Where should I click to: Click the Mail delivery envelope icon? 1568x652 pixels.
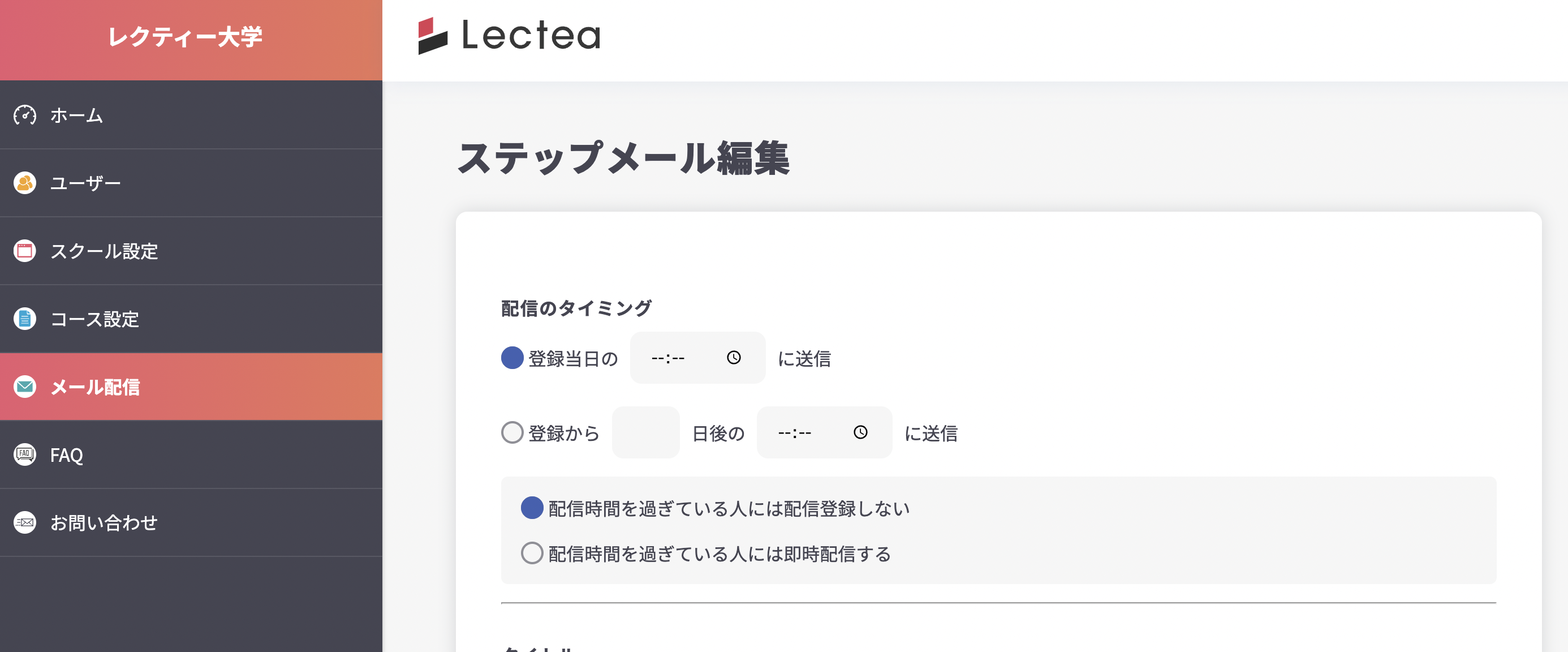coord(25,387)
